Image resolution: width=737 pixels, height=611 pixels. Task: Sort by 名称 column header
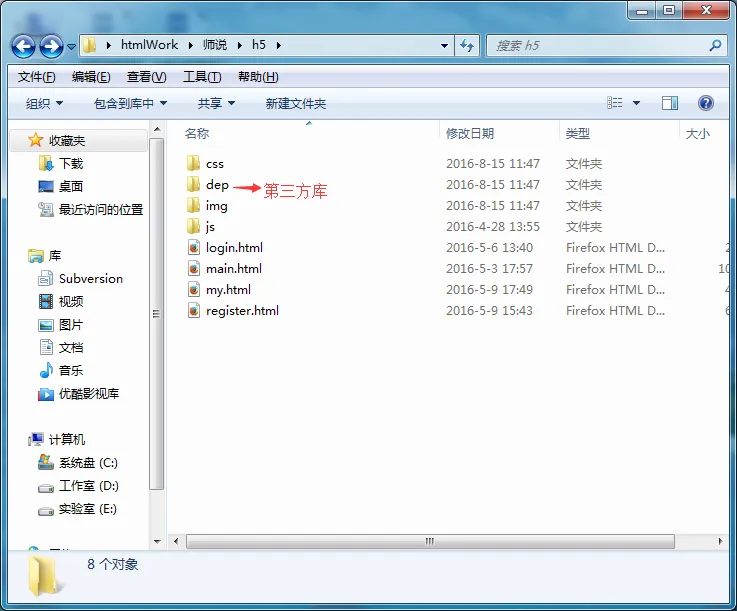click(197, 133)
